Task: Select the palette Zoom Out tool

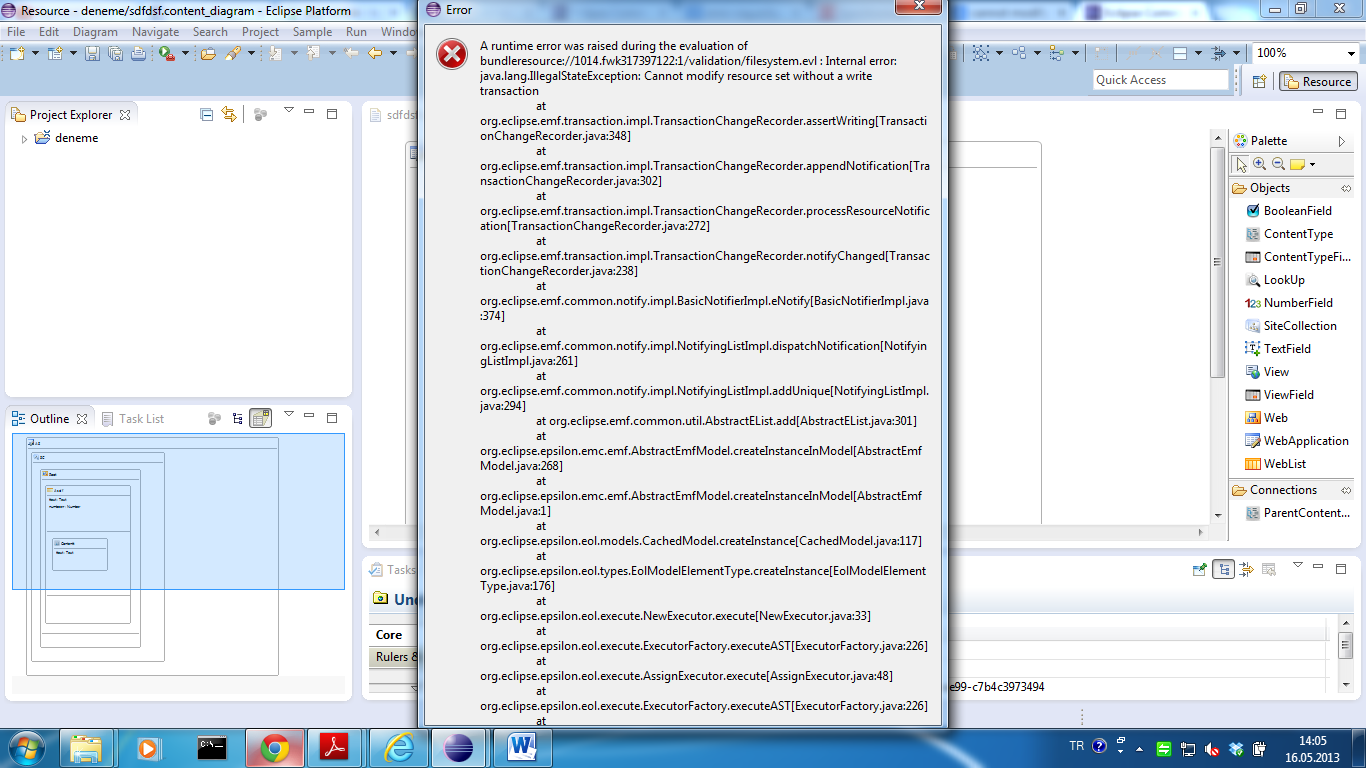Action: pos(1278,164)
